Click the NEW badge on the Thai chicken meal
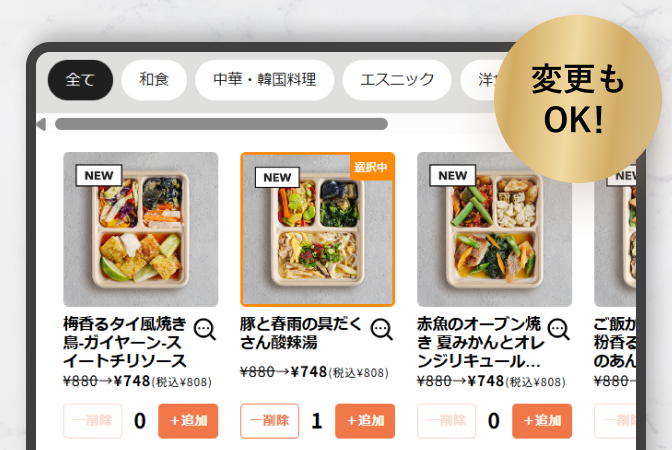 (x=99, y=175)
